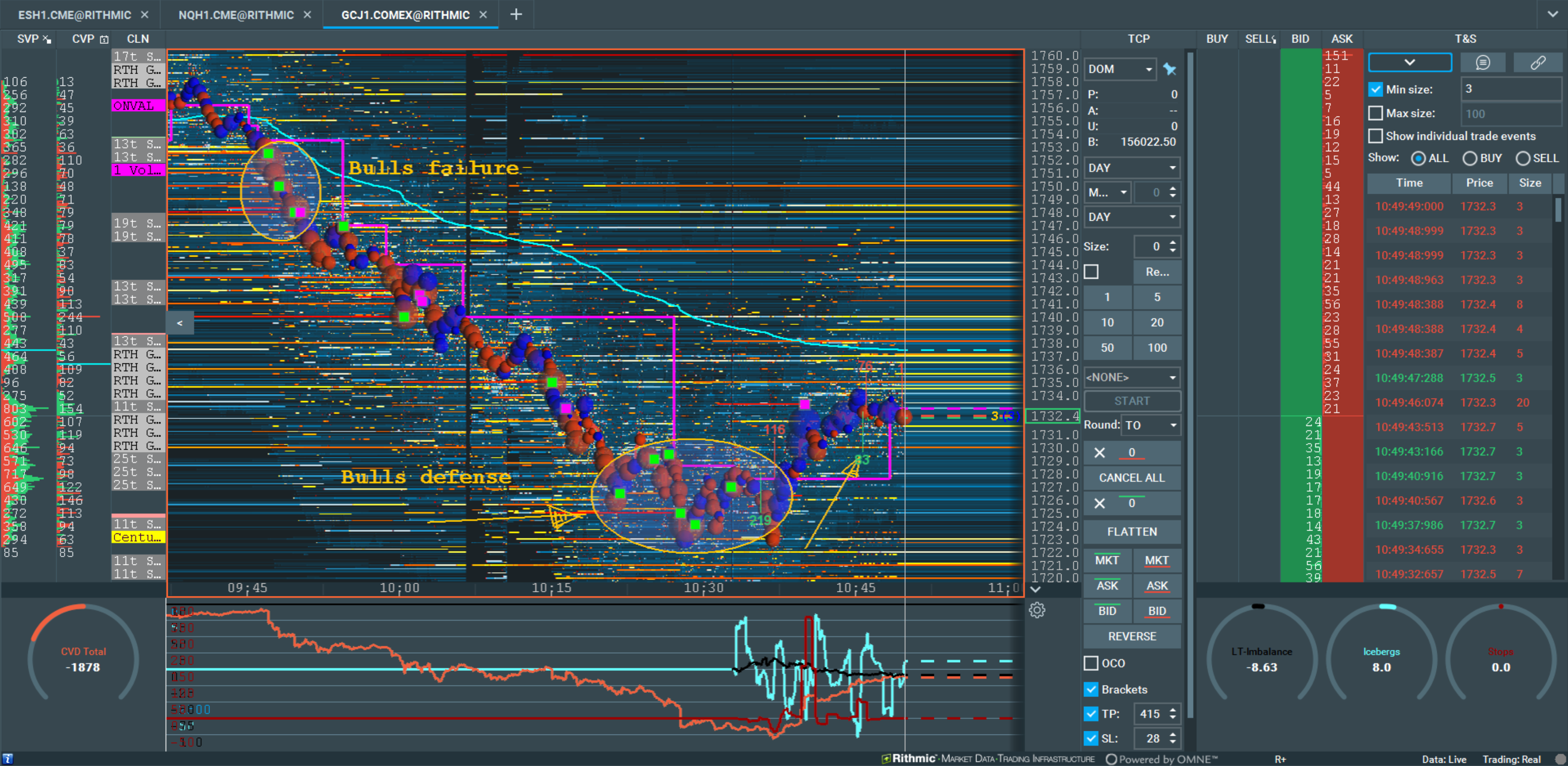Pin the TCP trading panel with the pushpin

tap(1169, 69)
